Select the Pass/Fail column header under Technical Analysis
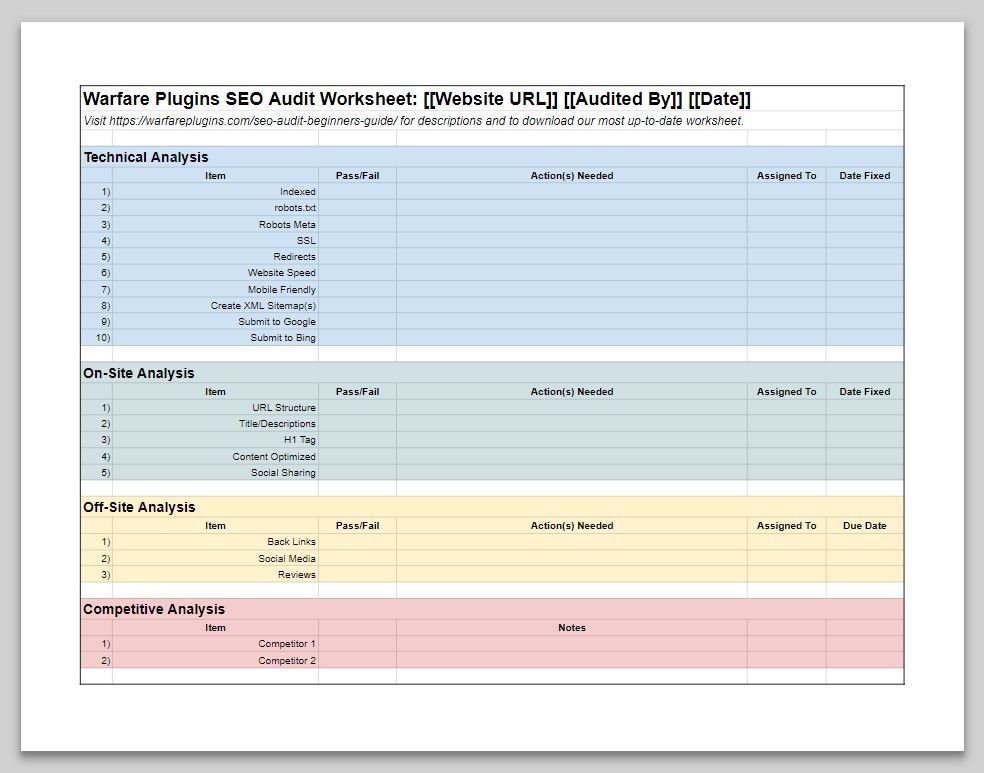Screen dimensions: 984x773 pyautogui.click(x=358, y=175)
